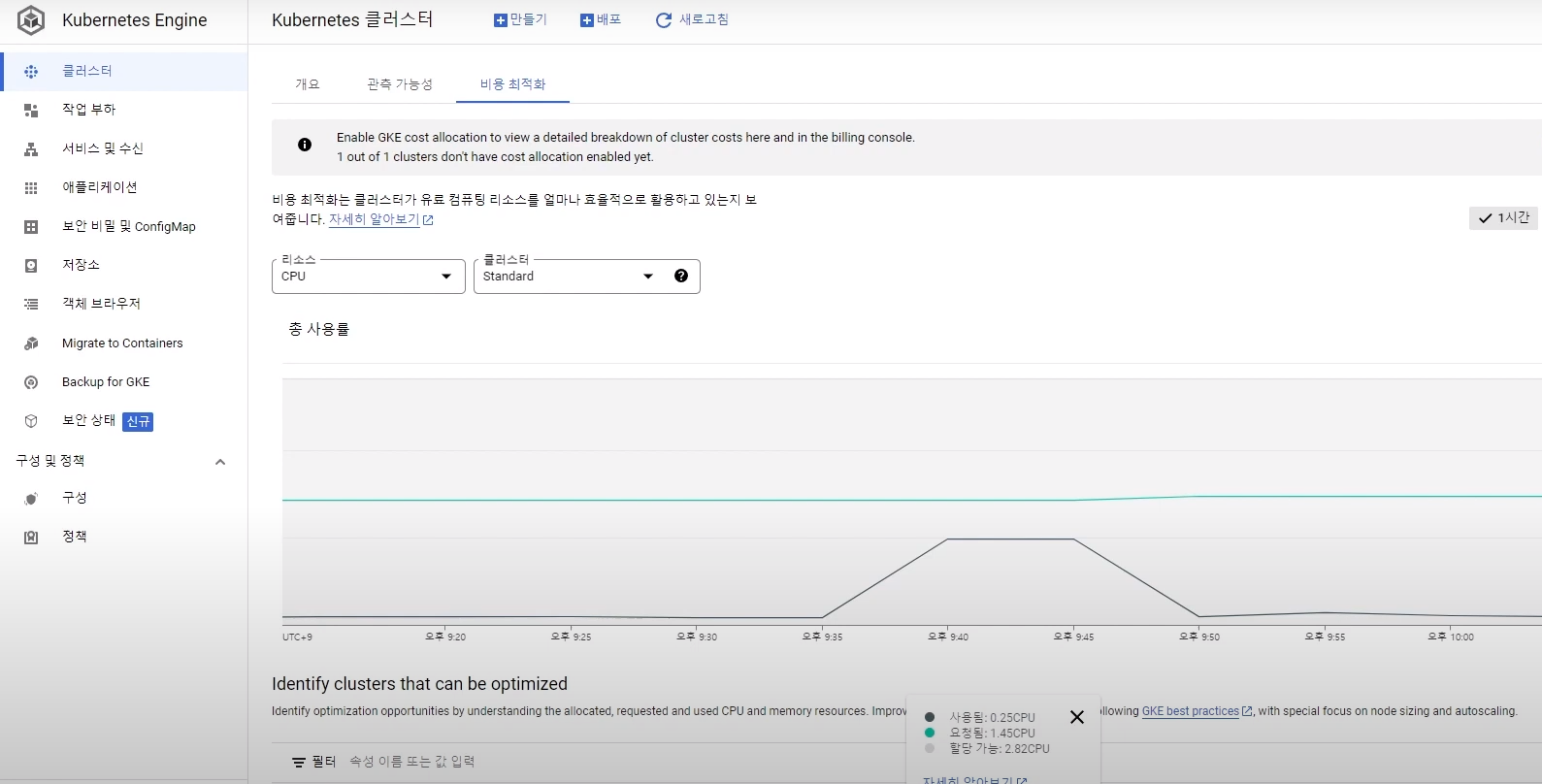Click the 오후 10:00 axis label
Image resolution: width=1542 pixels, height=784 pixels.
click(1451, 637)
